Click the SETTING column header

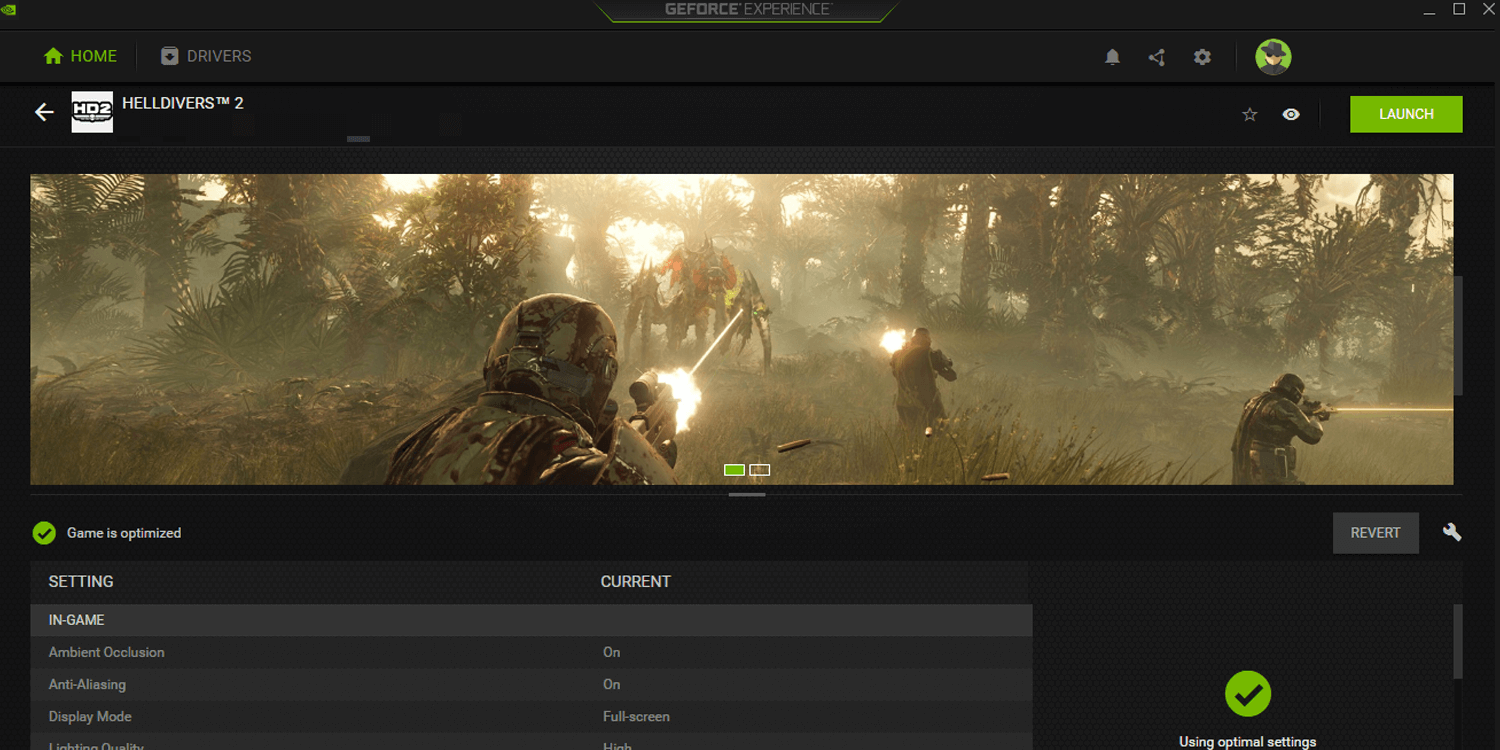click(81, 581)
